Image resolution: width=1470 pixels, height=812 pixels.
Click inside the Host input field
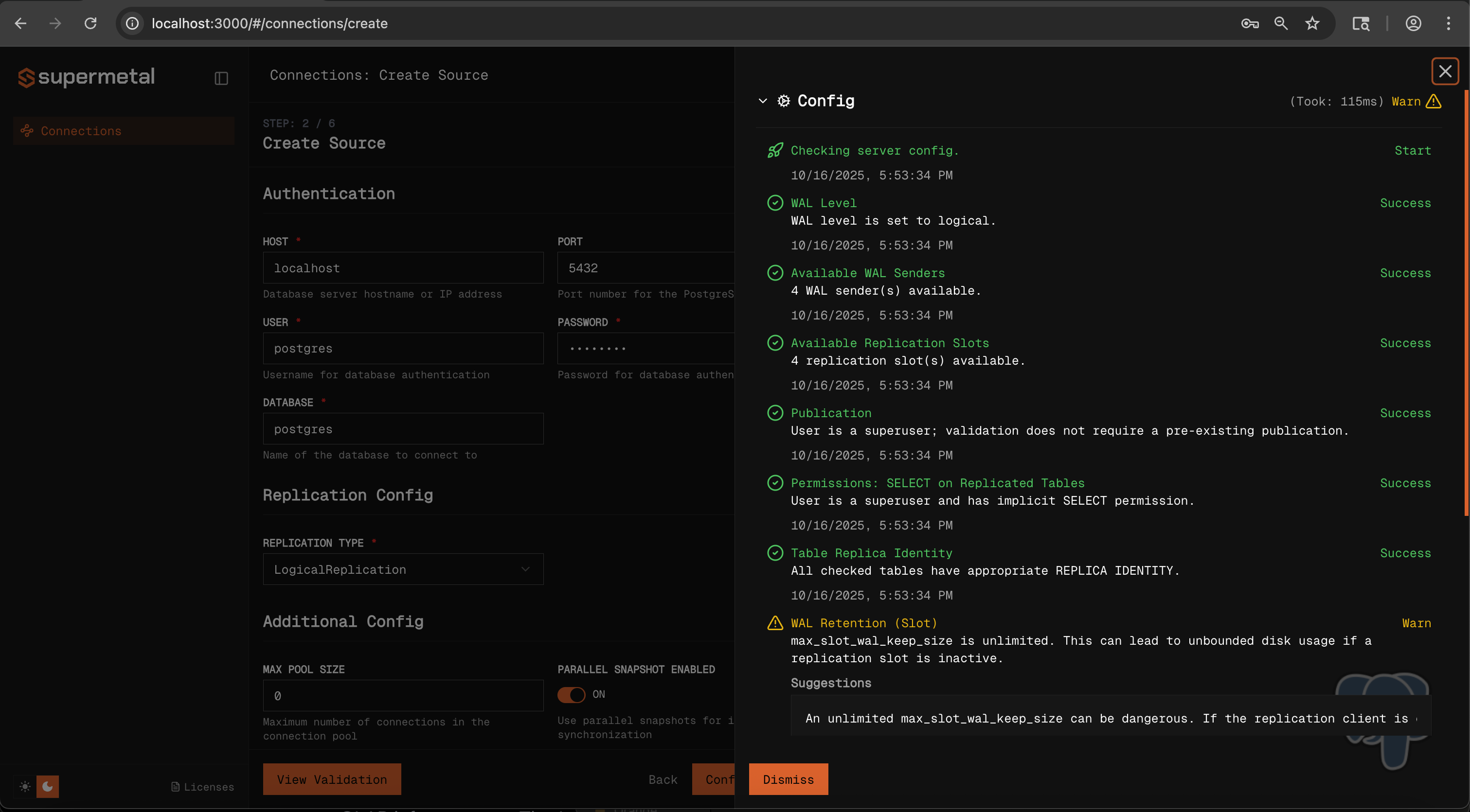(x=403, y=267)
